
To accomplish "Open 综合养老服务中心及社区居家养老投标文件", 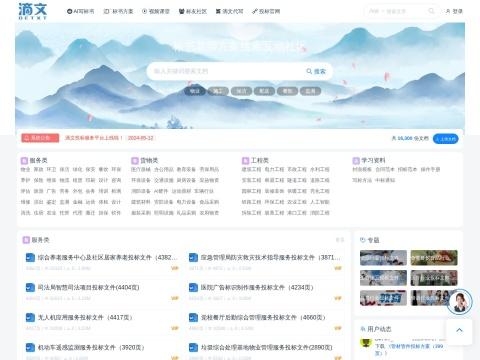I will point(107,258).
